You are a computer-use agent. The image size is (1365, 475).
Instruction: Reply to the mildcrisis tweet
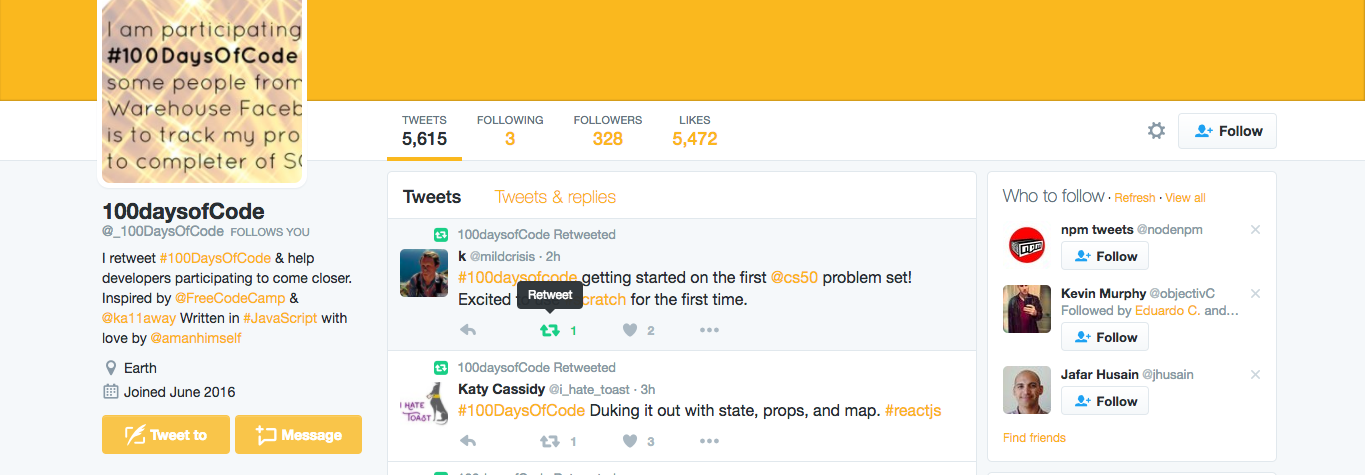tap(467, 330)
